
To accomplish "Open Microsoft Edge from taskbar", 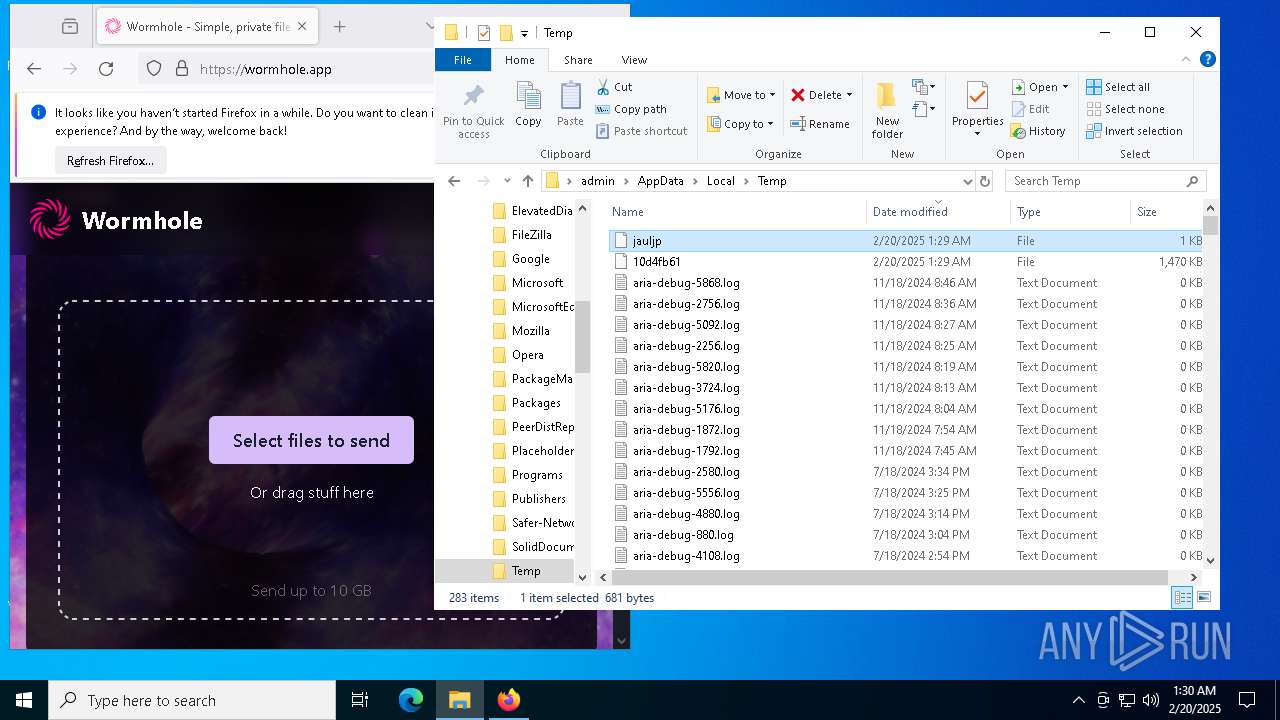I will 411,700.
